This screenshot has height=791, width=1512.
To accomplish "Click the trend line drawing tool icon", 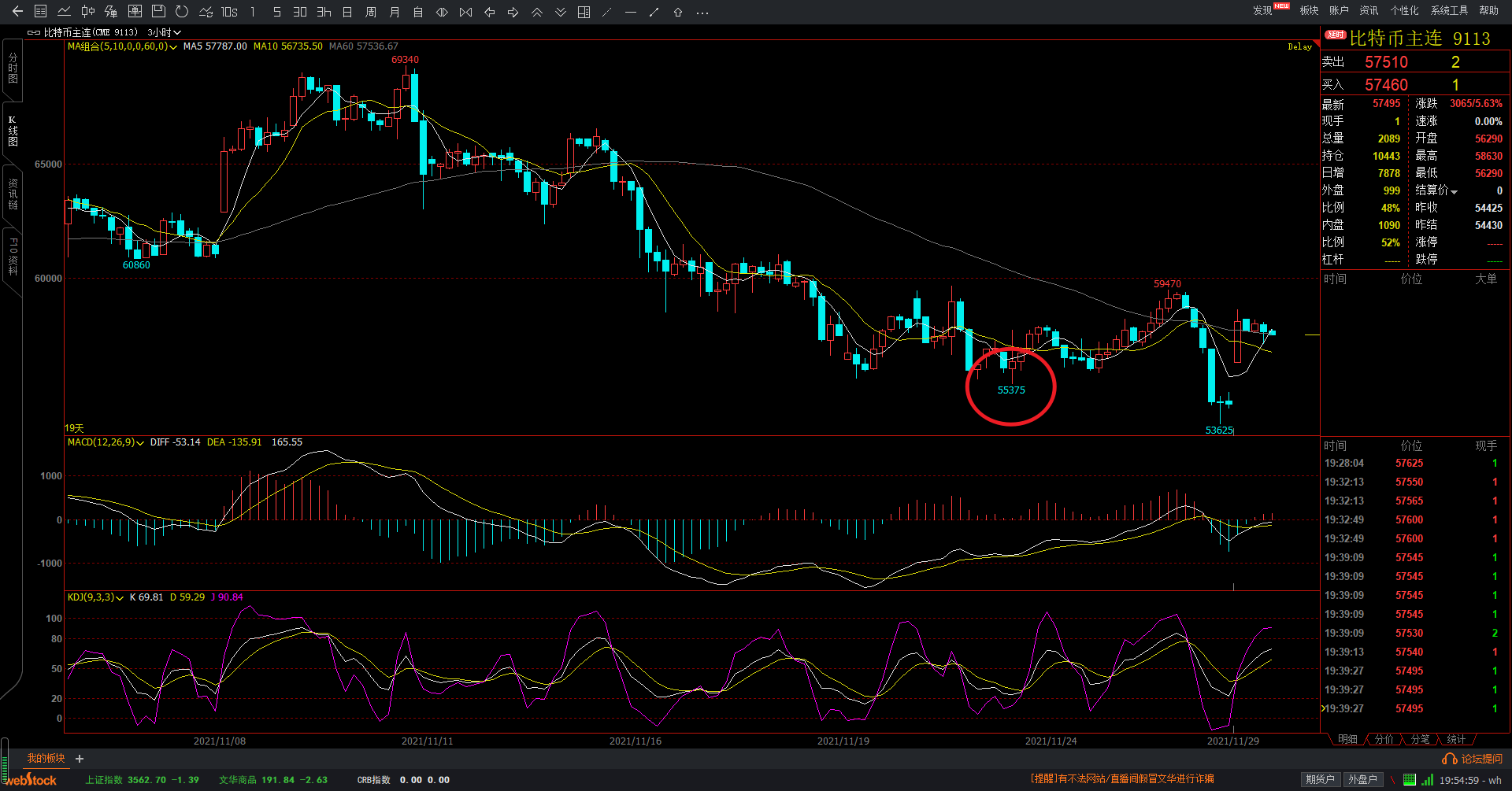I will coord(654,12).
